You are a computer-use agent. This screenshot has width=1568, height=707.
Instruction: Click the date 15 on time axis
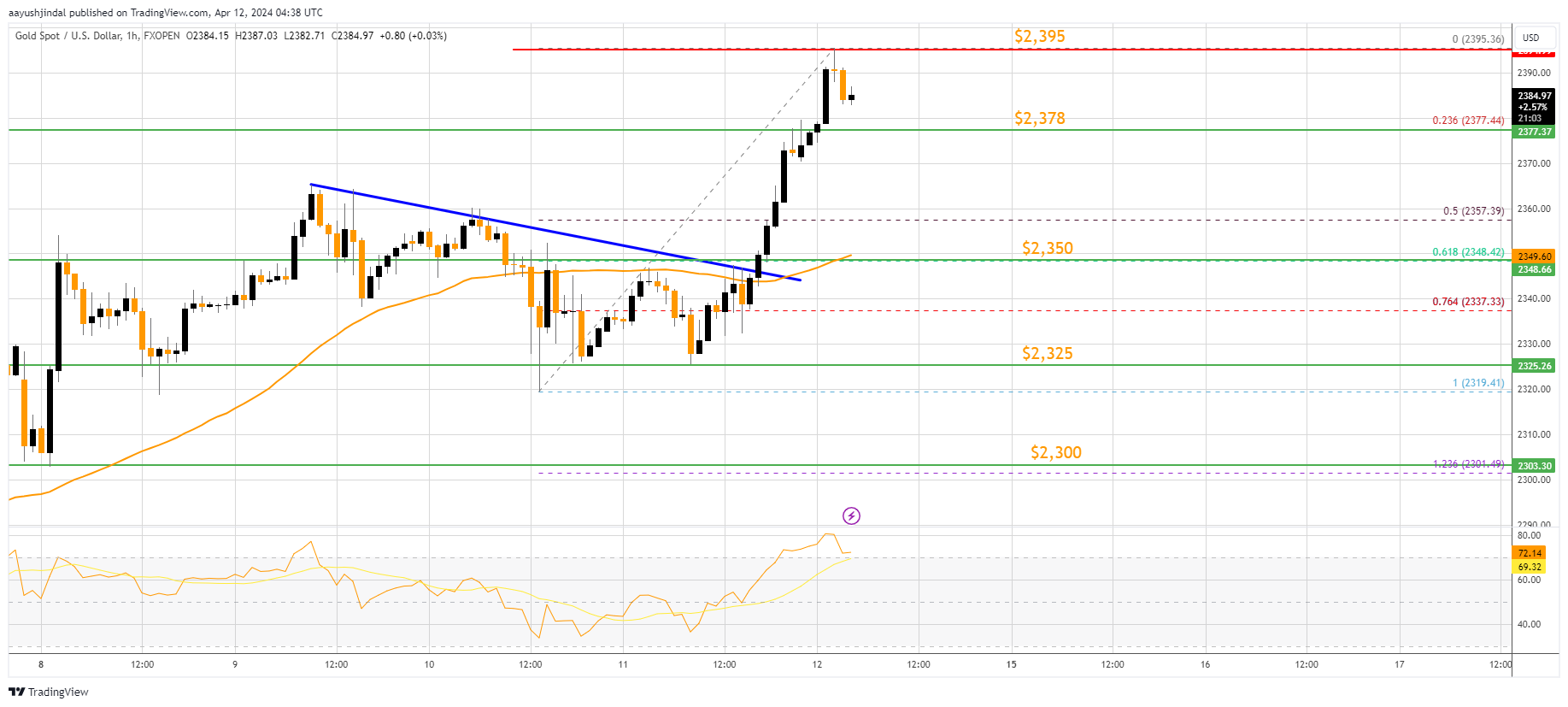(1011, 664)
